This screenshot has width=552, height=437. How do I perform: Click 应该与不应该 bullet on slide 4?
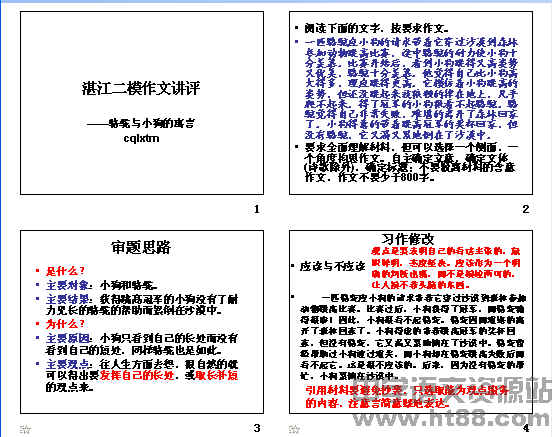332,266
